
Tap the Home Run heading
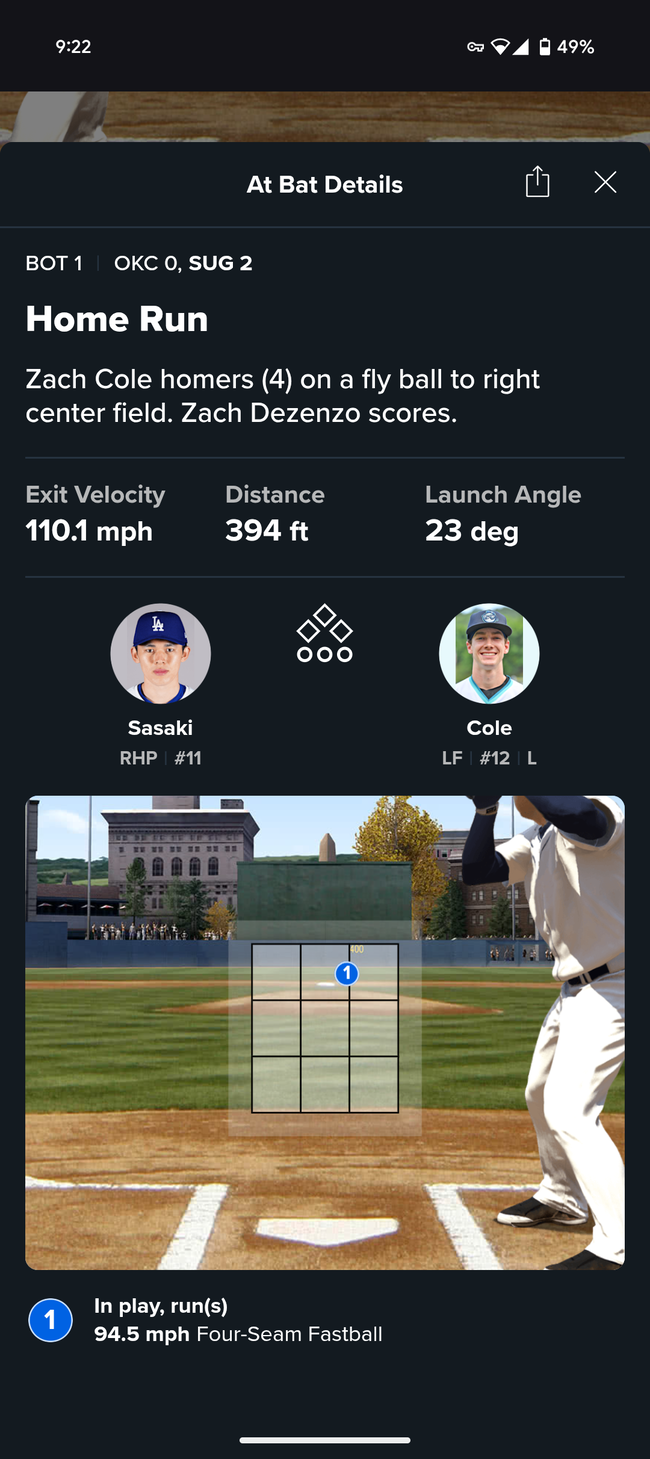click(117, 319)
